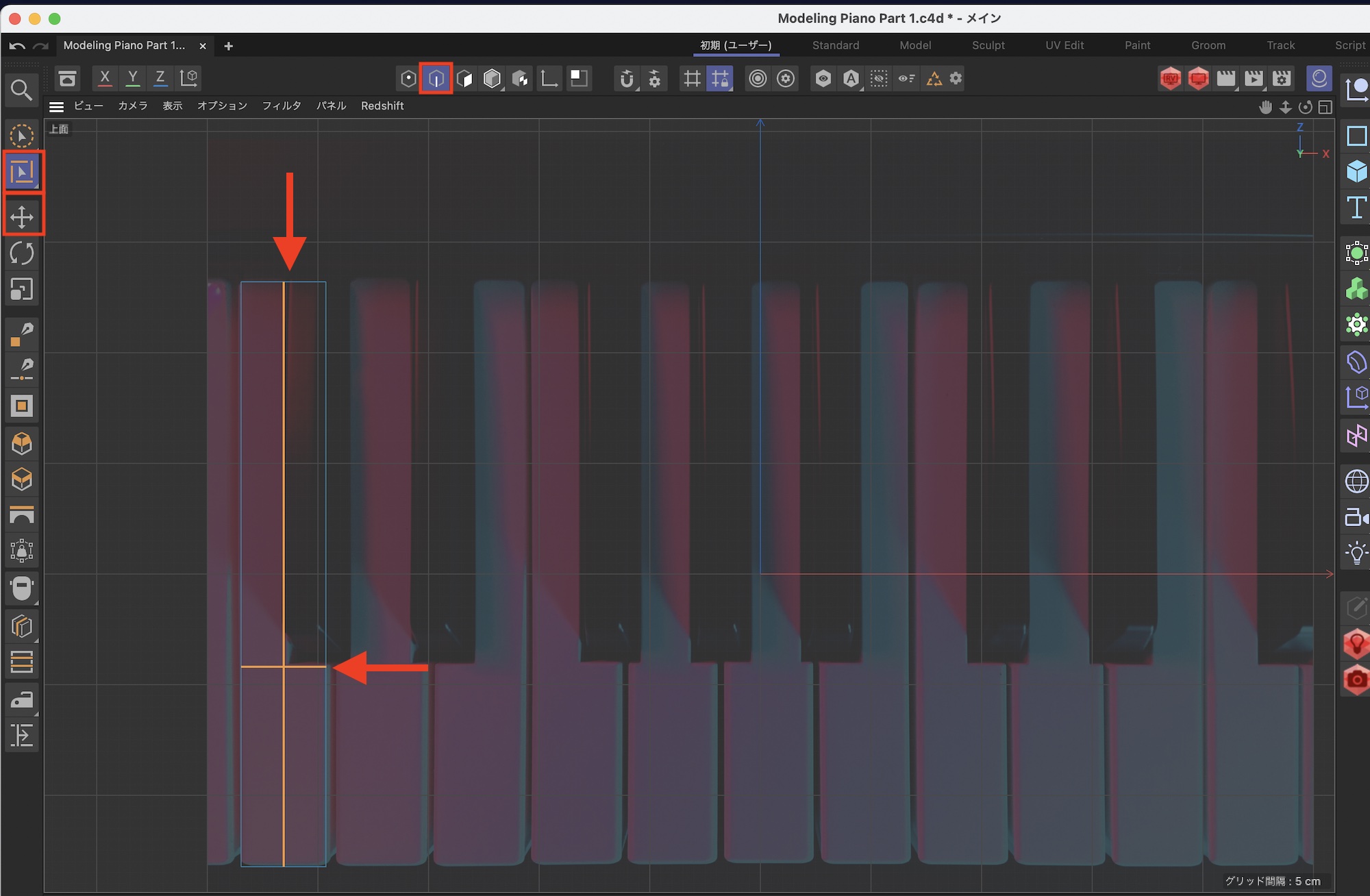Screen dimensions: 1370x896
Task: Switch to Polygons mode icon
Action: click(464, 79)
